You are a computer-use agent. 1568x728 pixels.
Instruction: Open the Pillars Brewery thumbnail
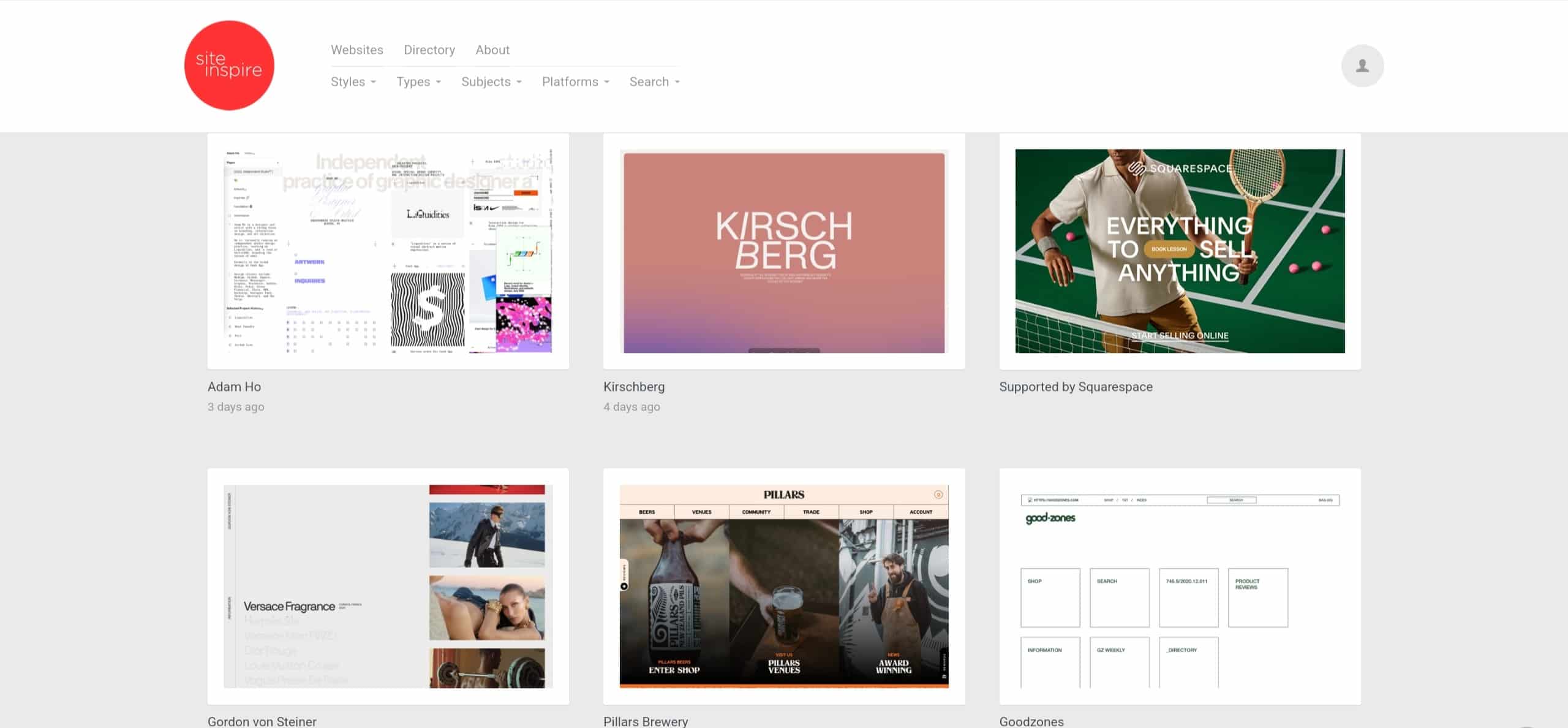pos(784,586)
